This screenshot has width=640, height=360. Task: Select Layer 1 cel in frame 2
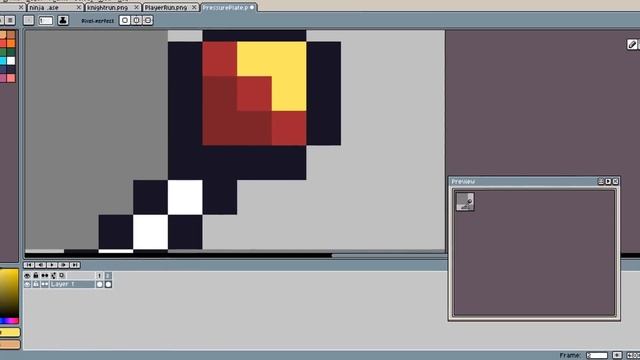(108, 284)
